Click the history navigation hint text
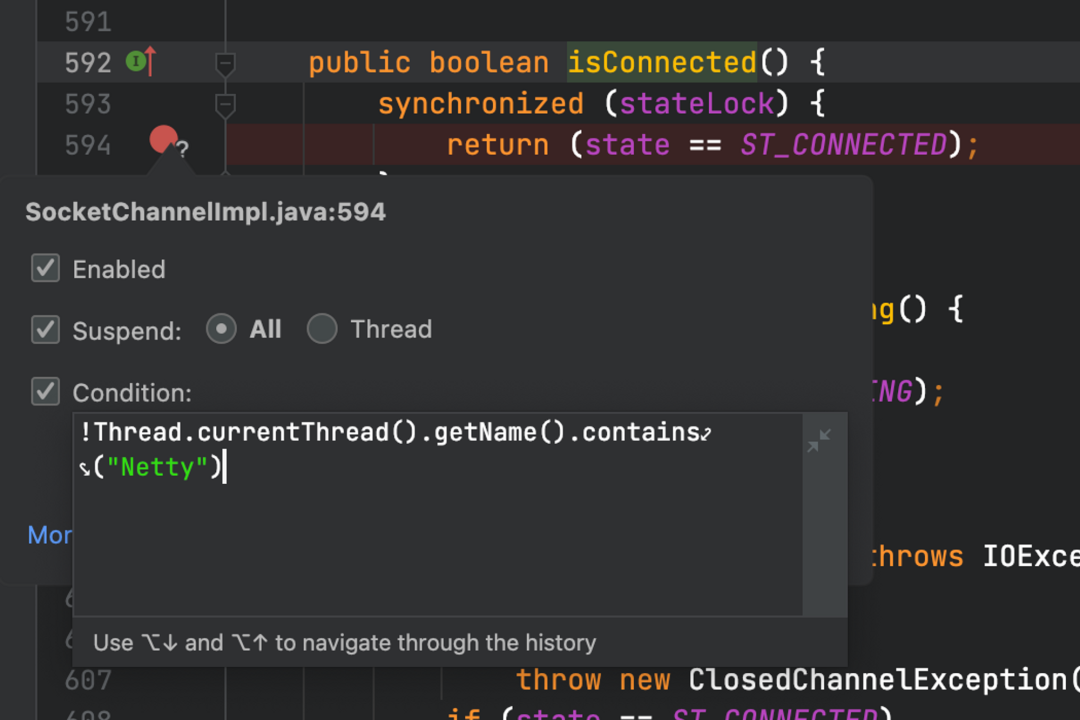Image resolution: width=1080 pixels, height=720 pixels. 344,643
